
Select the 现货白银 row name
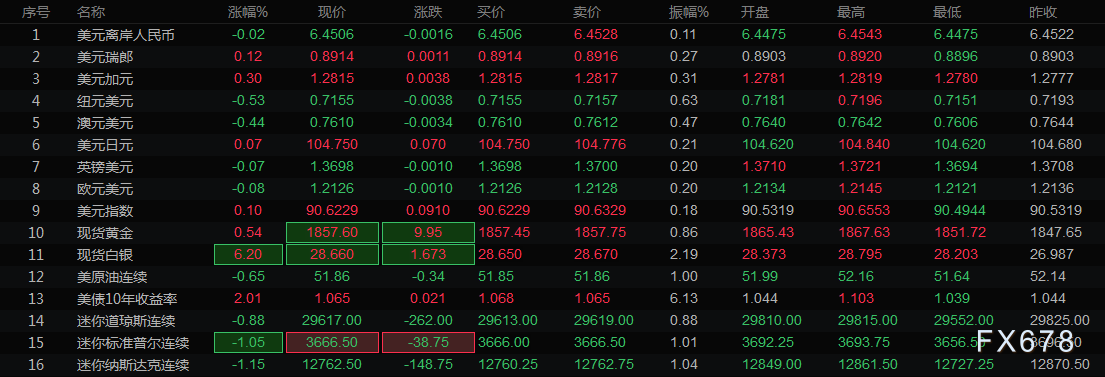point(104,254)
